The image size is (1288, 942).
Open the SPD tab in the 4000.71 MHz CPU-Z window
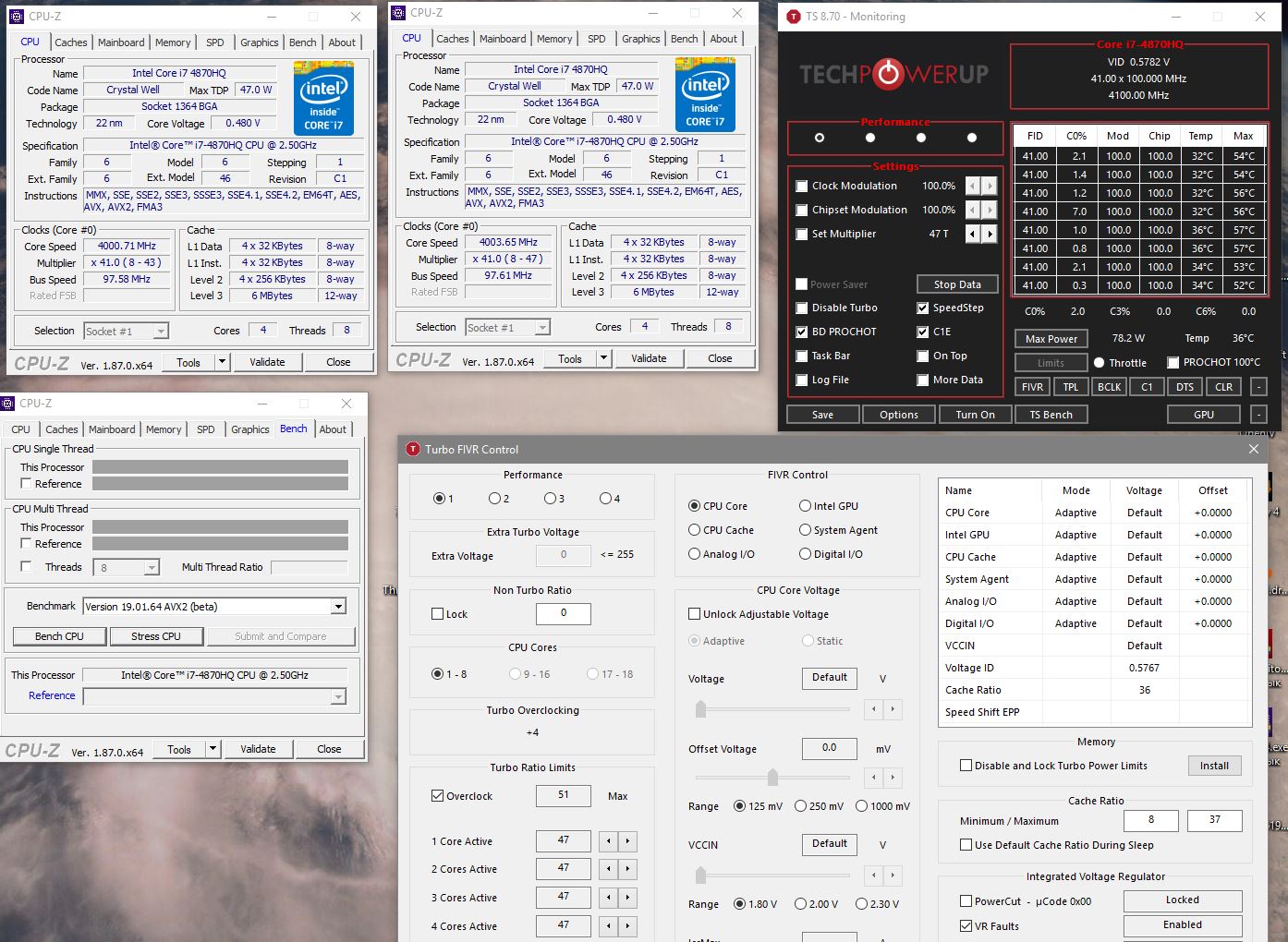click(x=215, y=42)
